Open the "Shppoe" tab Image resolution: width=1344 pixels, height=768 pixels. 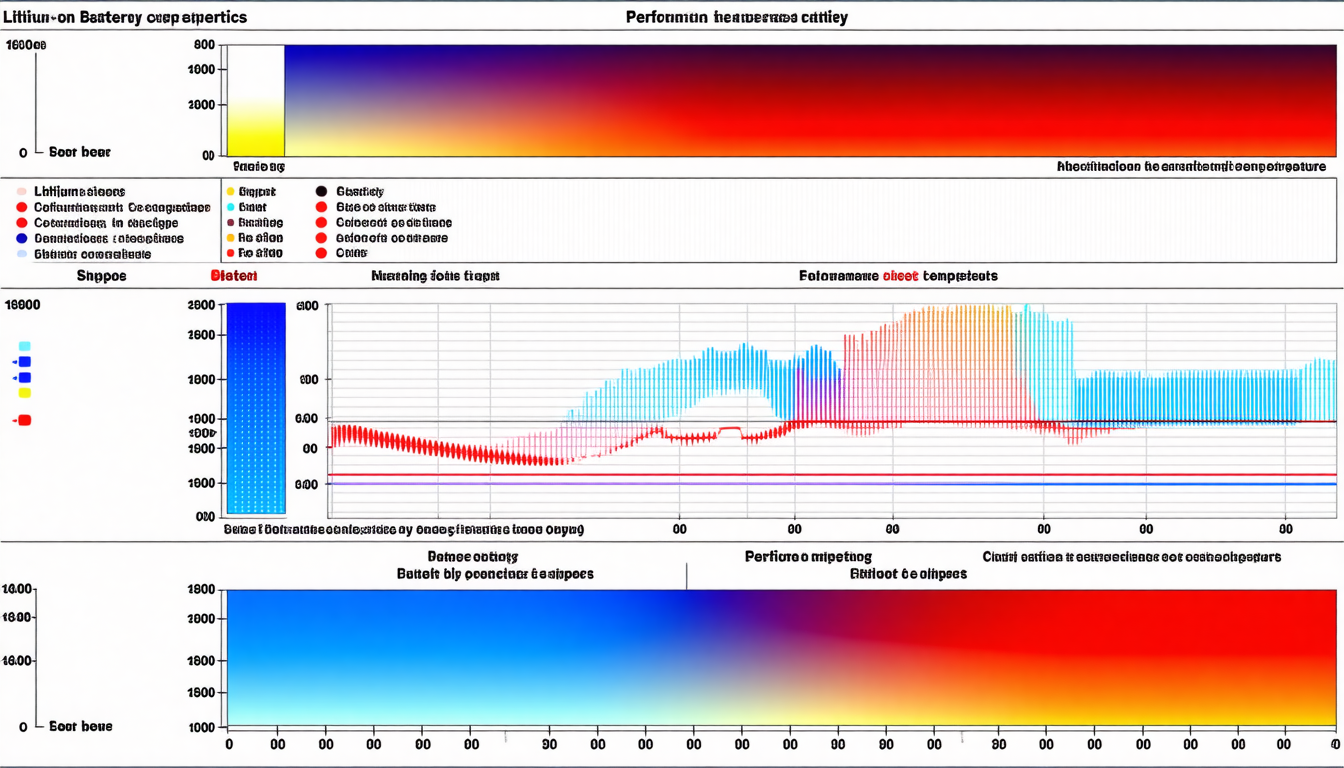(102, 276)
